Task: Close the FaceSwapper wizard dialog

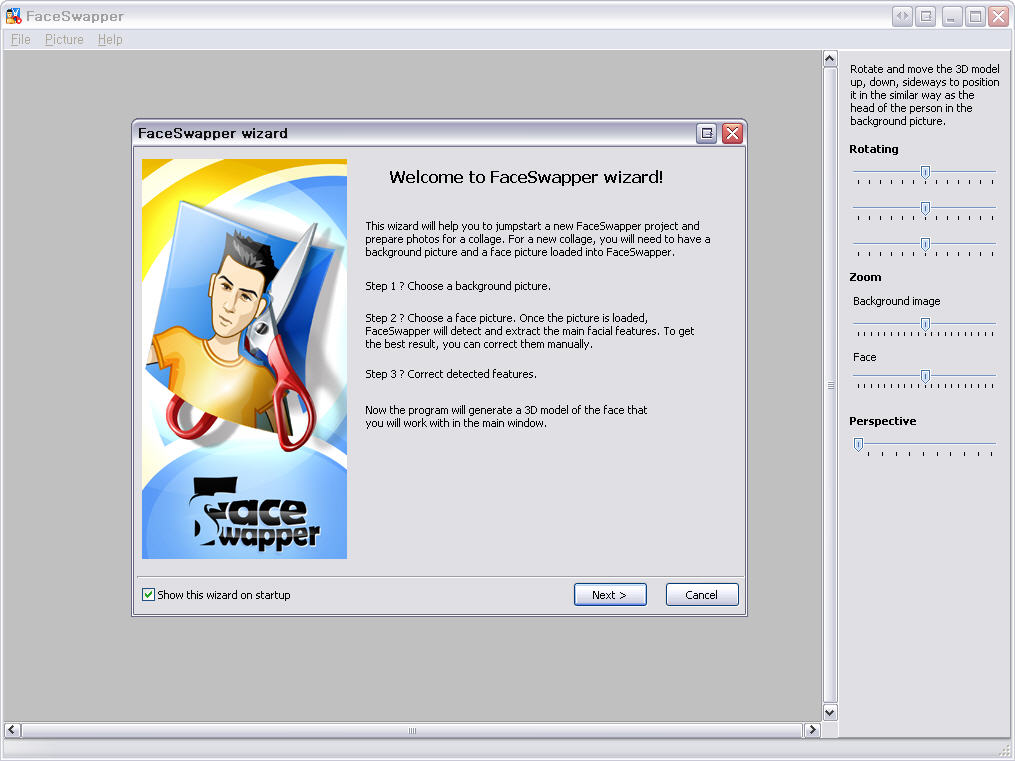Action: coord(732,133)
